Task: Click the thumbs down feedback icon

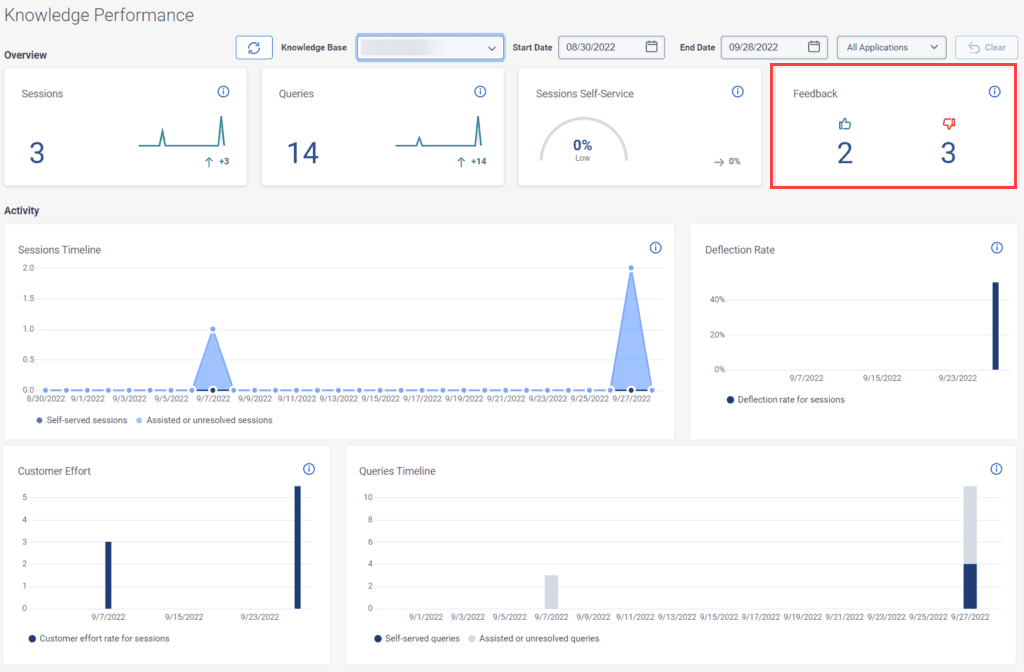Action: coord(948,124)
